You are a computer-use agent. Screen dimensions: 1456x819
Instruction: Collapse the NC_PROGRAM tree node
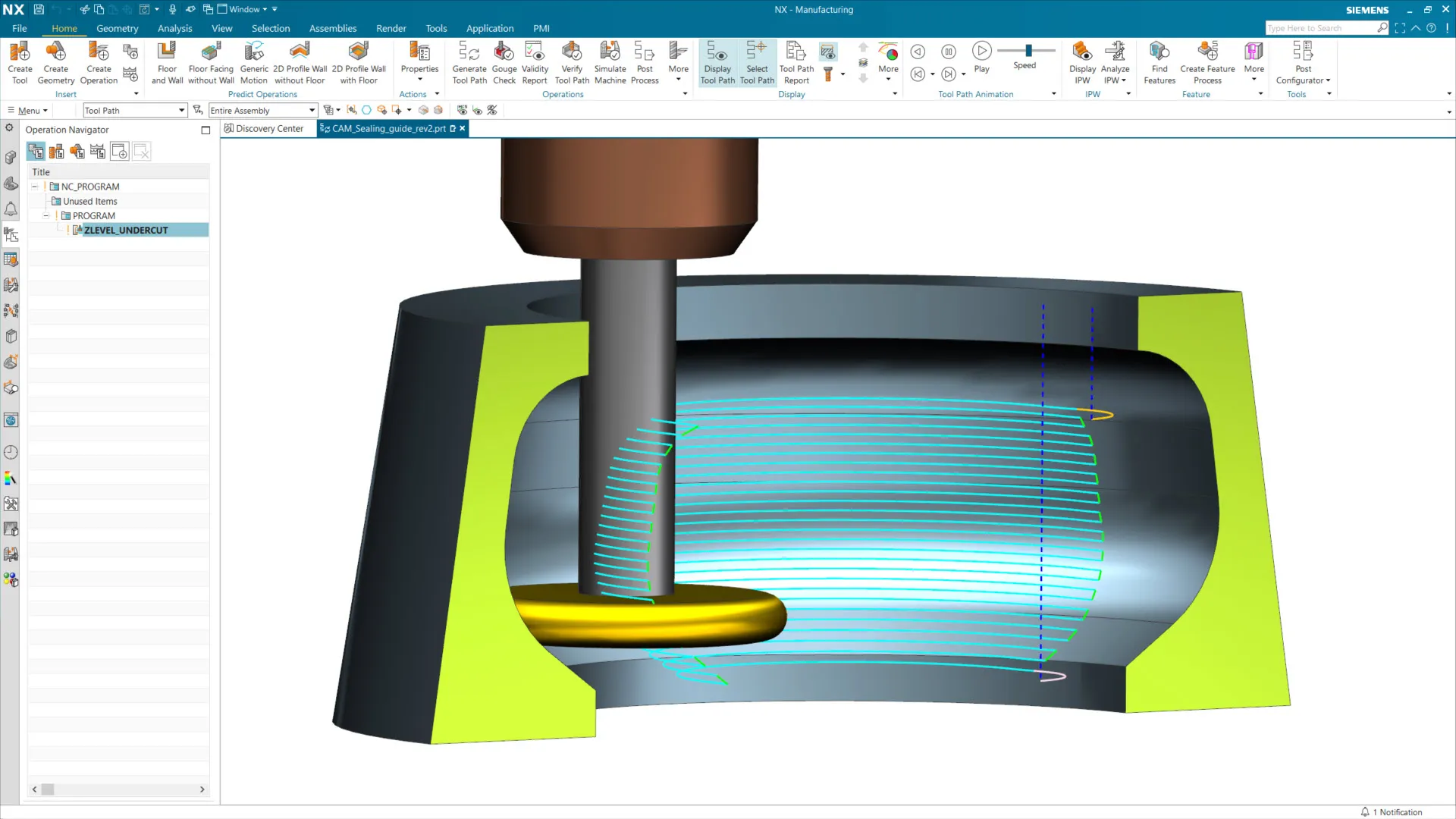coord(35,187)
